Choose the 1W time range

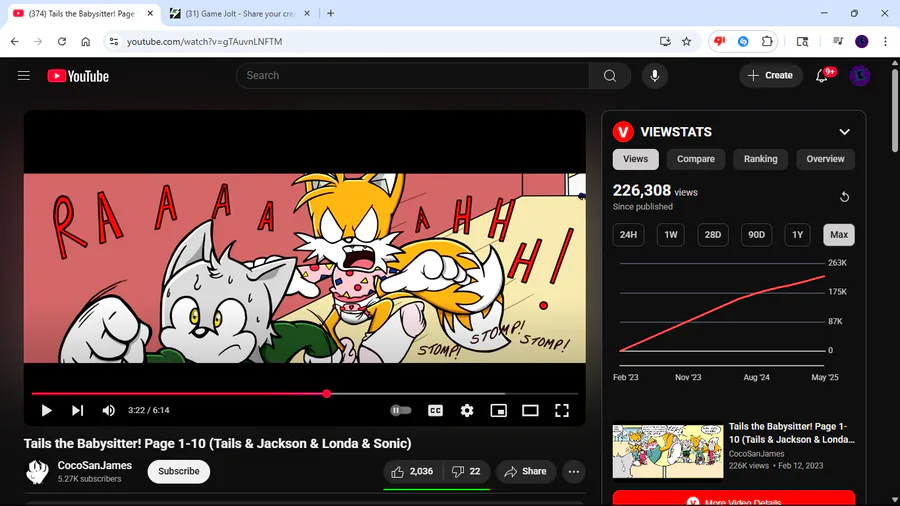pos(670,235)
